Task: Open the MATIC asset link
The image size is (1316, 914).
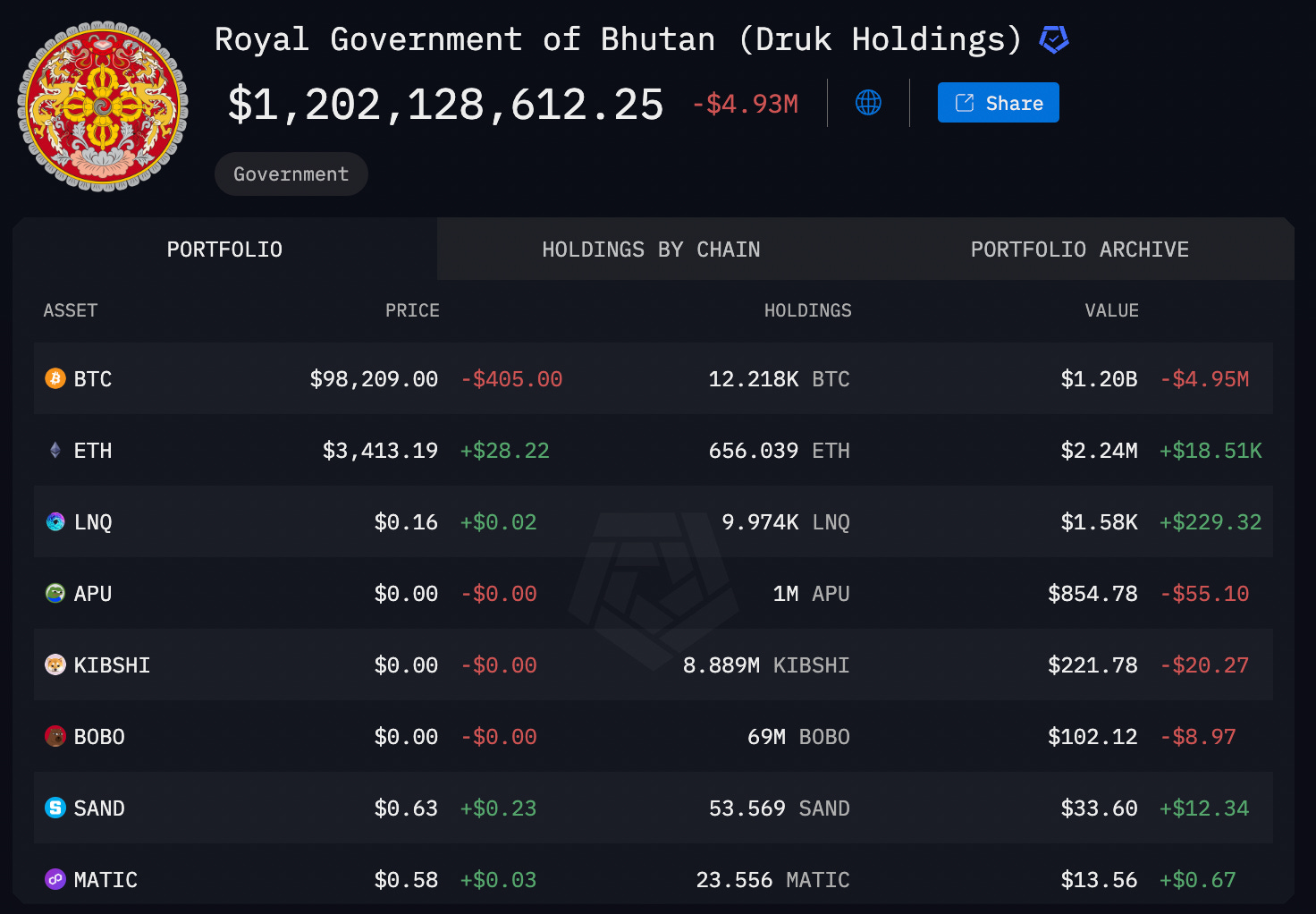Action: [x=105, y=880]
